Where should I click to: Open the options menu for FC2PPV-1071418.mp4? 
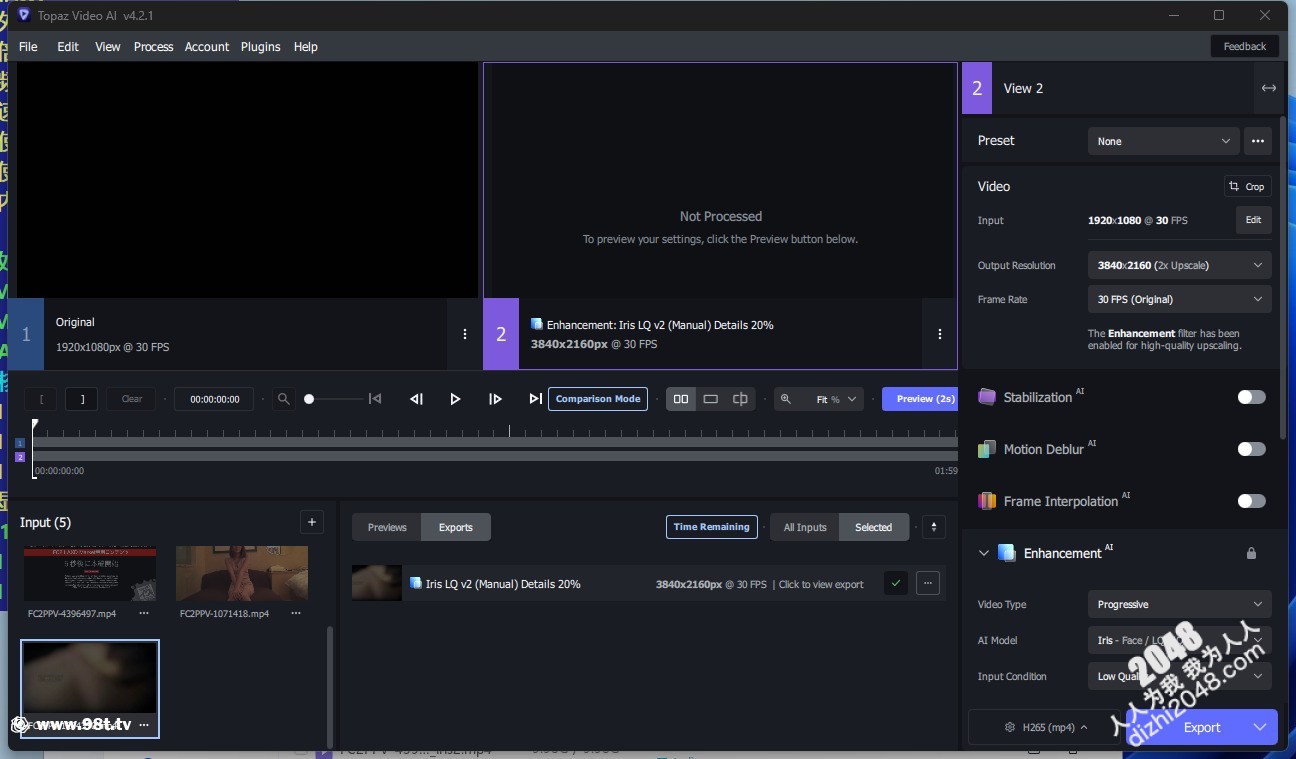click(296, 613)
